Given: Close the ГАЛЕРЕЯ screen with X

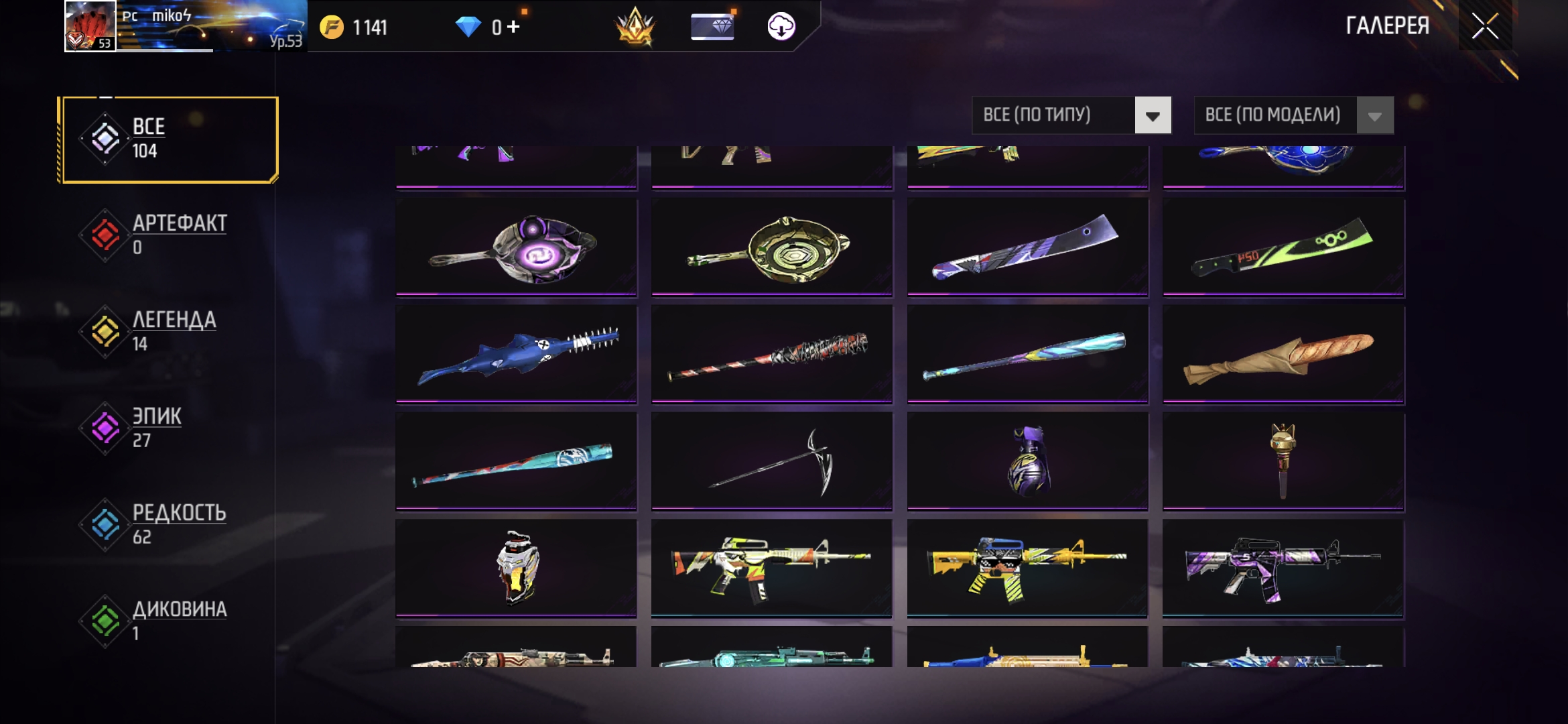Looking at the screenshot, I should (x=1485, y=27).
